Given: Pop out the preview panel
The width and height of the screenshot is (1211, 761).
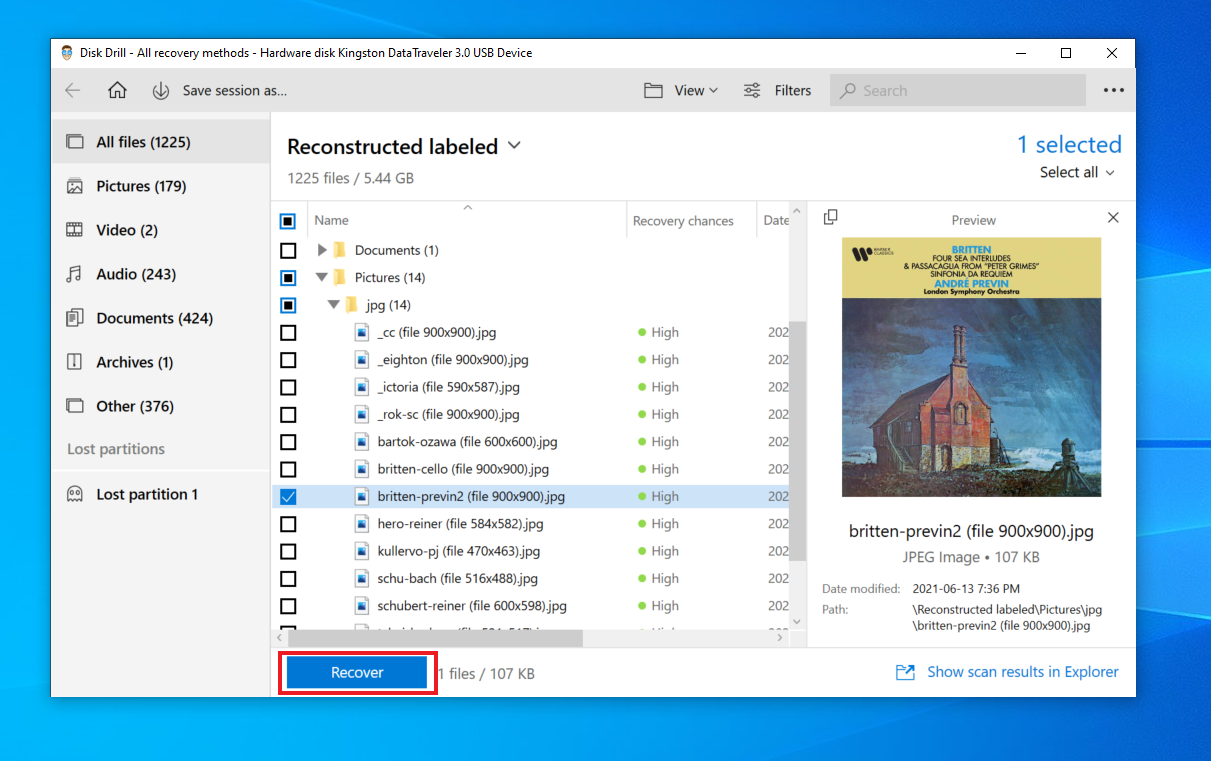Looking at the screenshot, I should pos(830,217).
